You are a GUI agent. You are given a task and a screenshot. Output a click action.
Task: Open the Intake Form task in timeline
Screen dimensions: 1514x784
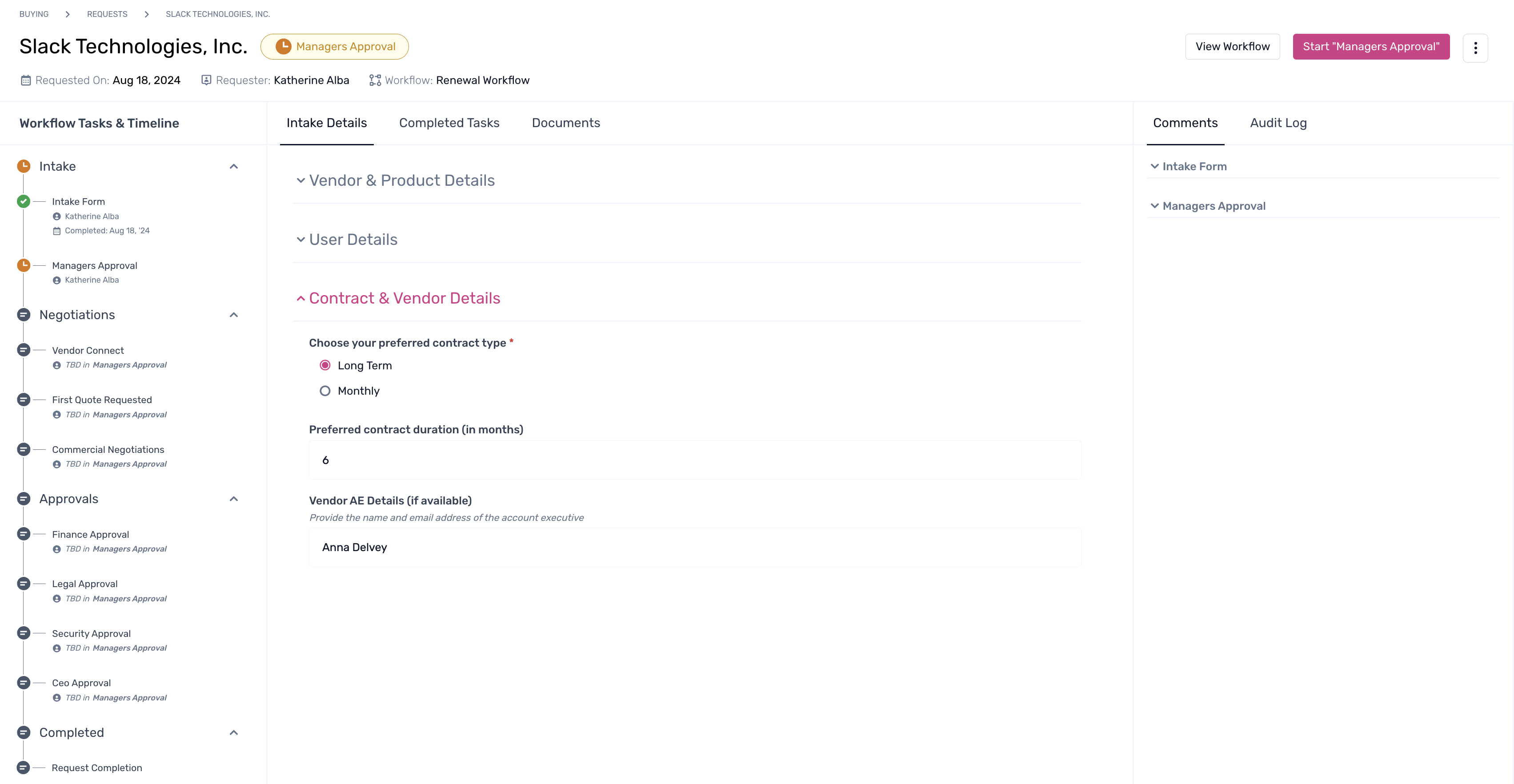(78, 202)
